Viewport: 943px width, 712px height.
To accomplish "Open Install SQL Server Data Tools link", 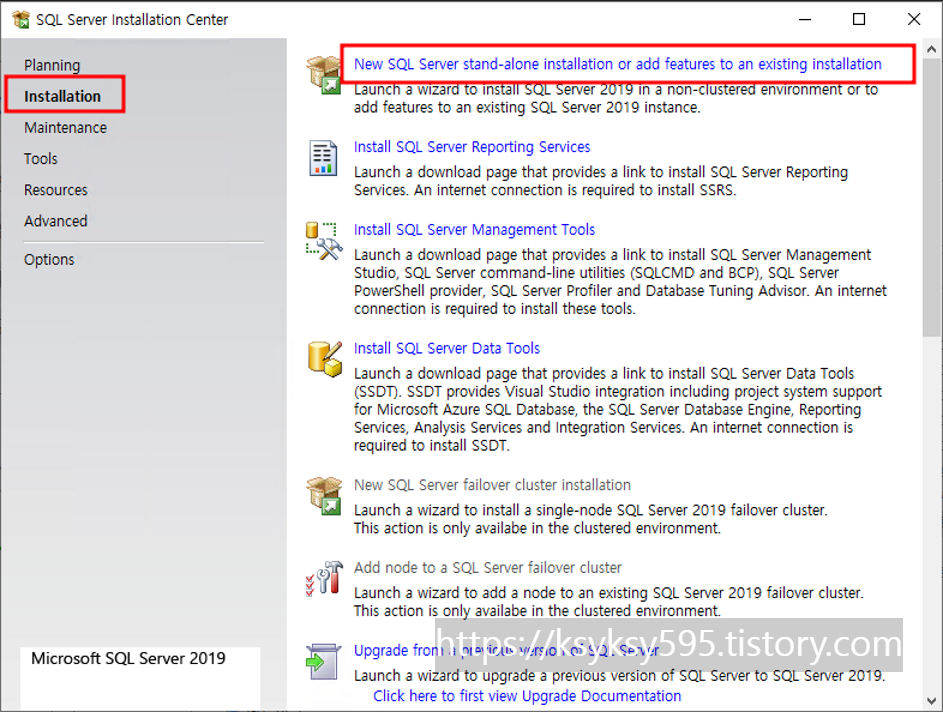I will pos(447,348).
